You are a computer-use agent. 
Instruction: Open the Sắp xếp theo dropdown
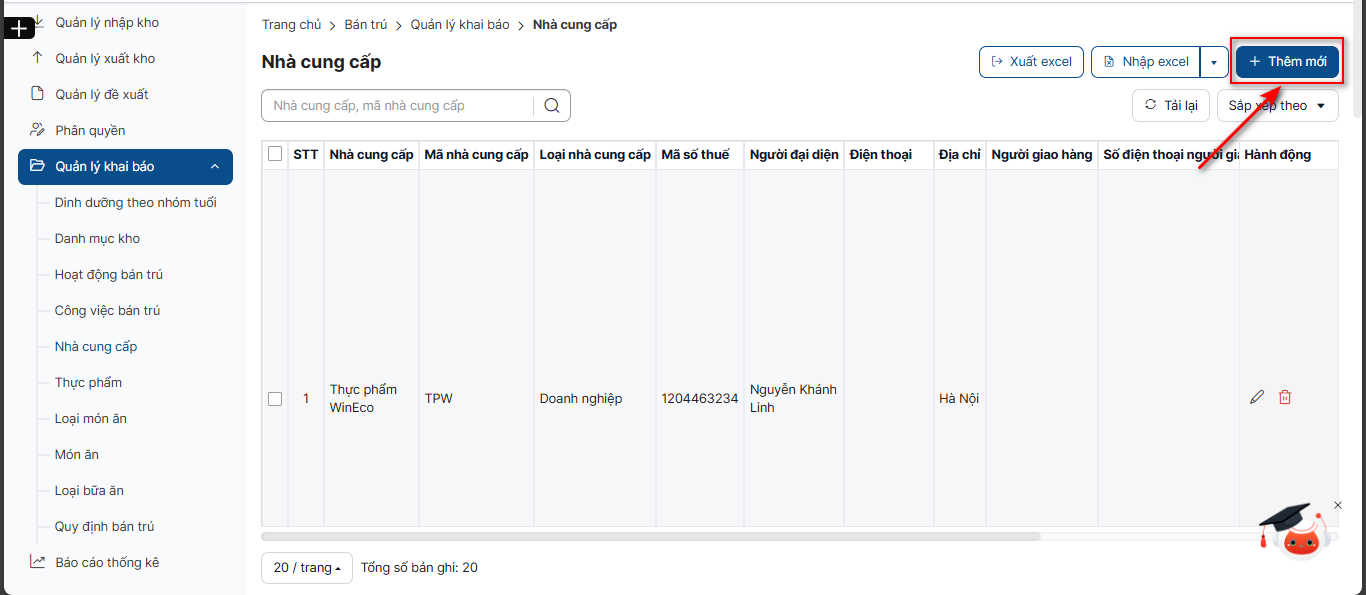click(1277, 106)
